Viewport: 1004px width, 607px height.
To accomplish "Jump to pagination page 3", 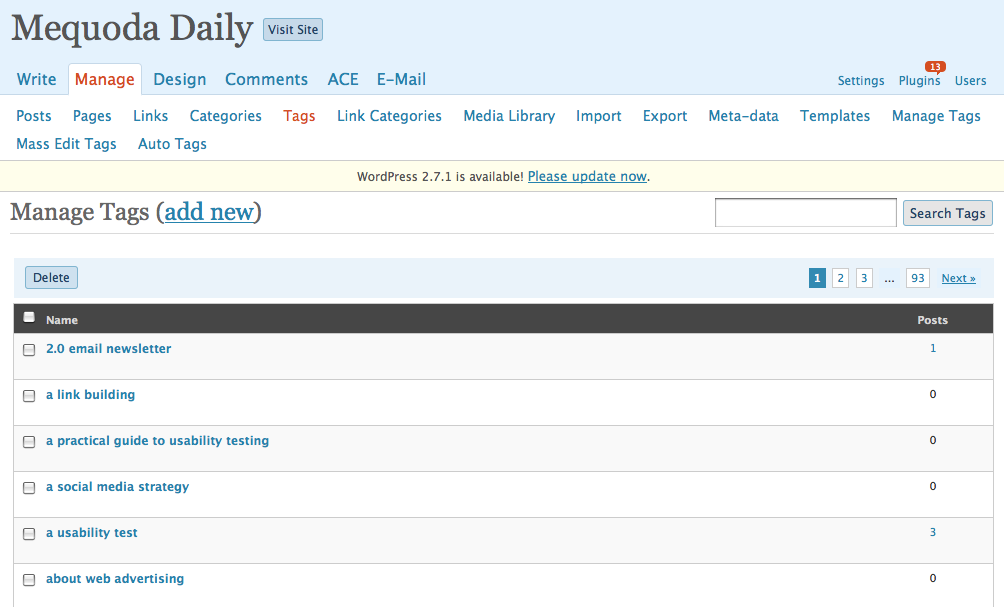I will point(864,278).
